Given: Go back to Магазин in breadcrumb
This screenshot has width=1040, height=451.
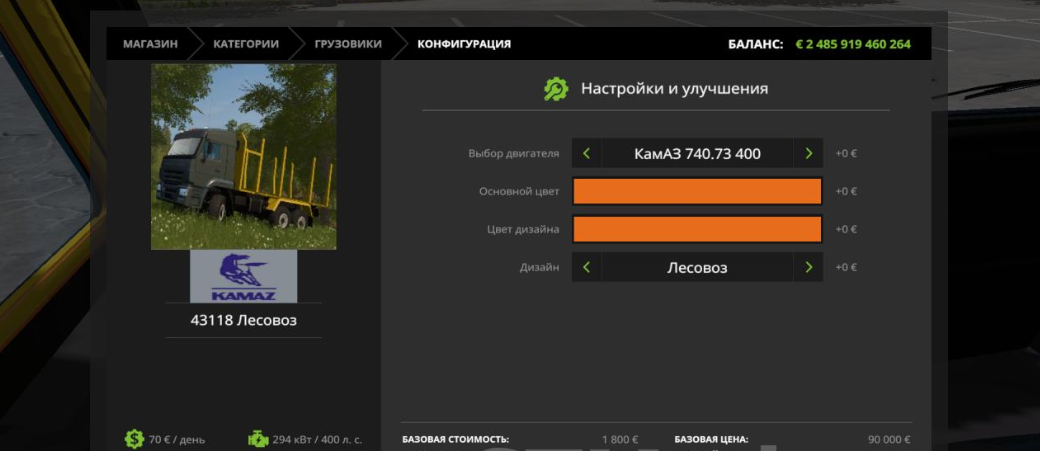Looking at the screenshot, I should pyautogui.click(x=150, y=44).
